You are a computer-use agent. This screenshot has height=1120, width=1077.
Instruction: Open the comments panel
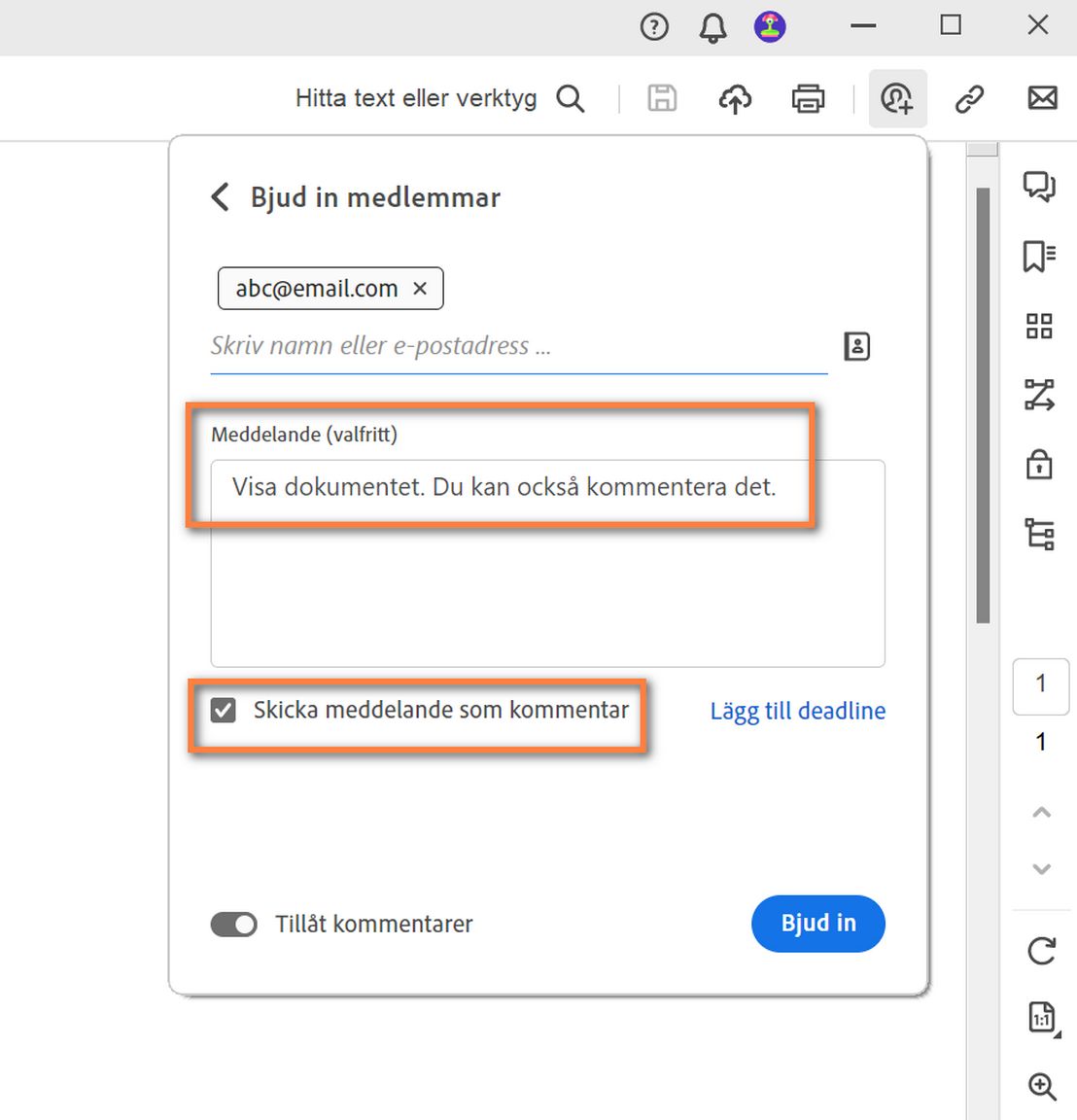pyautogui.click(x=1039, y=187)
